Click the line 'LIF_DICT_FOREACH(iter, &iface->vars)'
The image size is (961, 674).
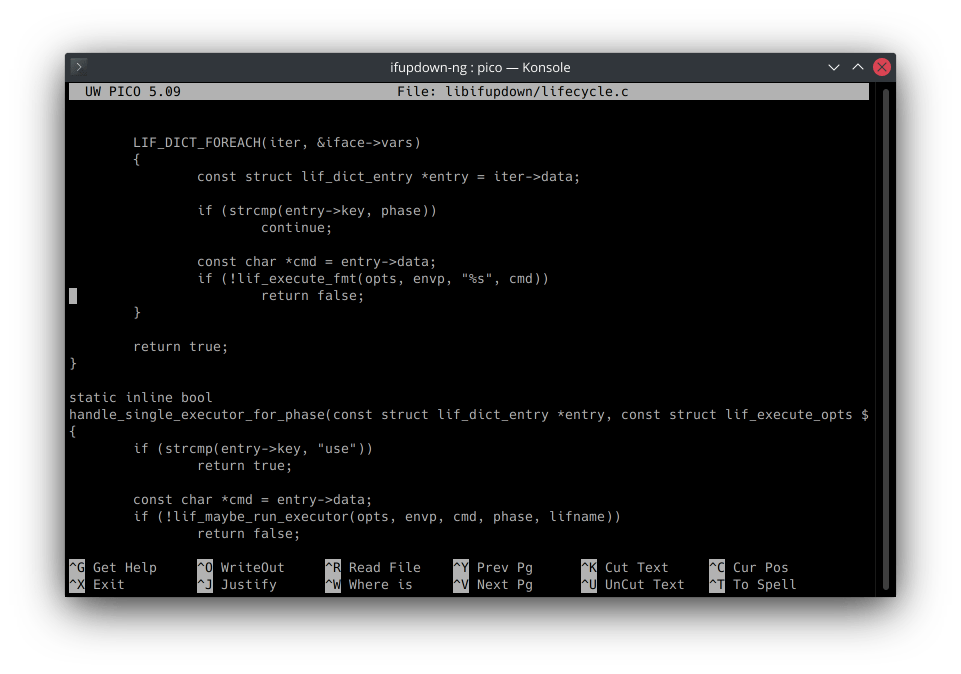pyautogui.click(x=276, y=143)
